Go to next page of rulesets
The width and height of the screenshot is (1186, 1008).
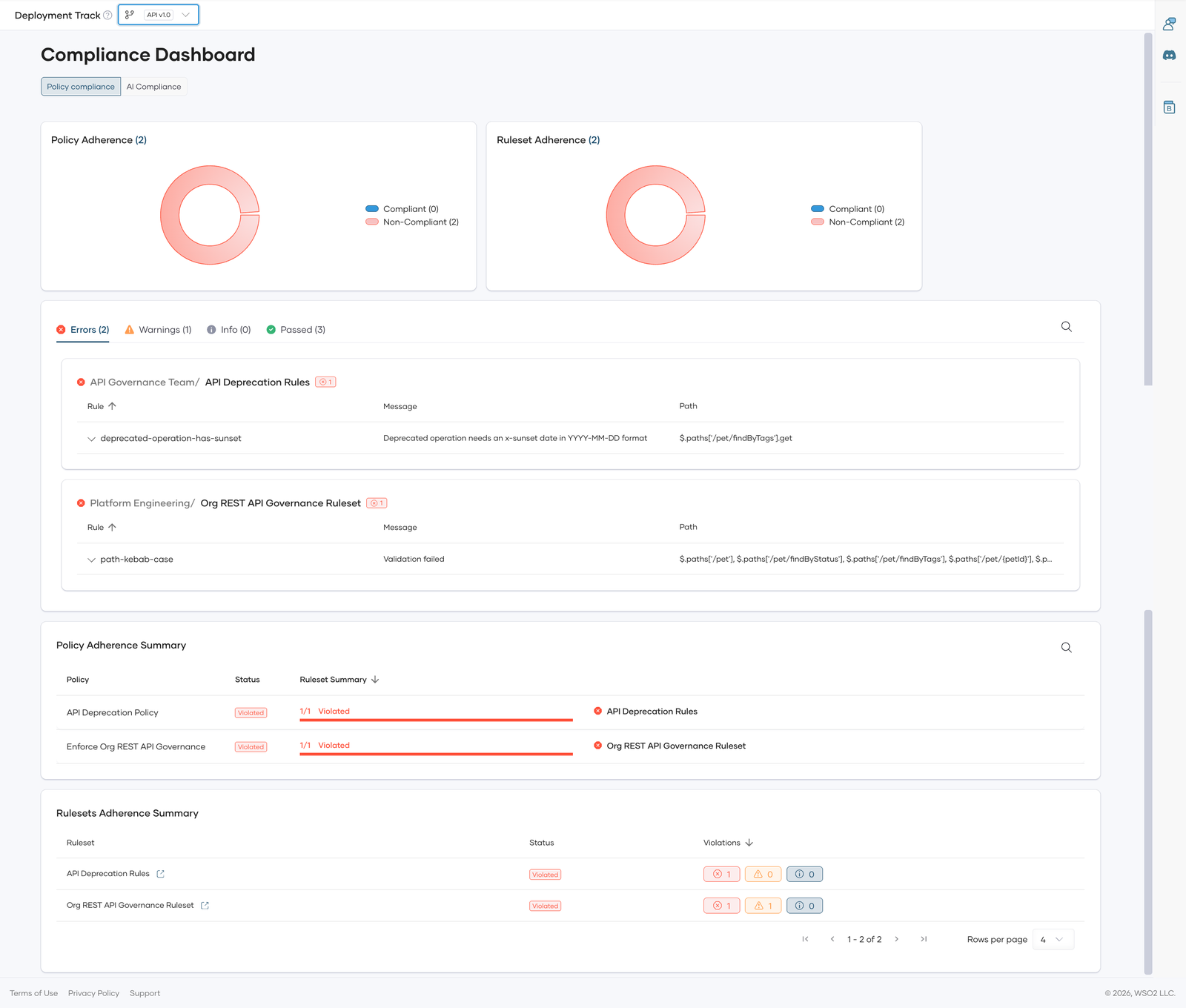[x=896, y=939]
